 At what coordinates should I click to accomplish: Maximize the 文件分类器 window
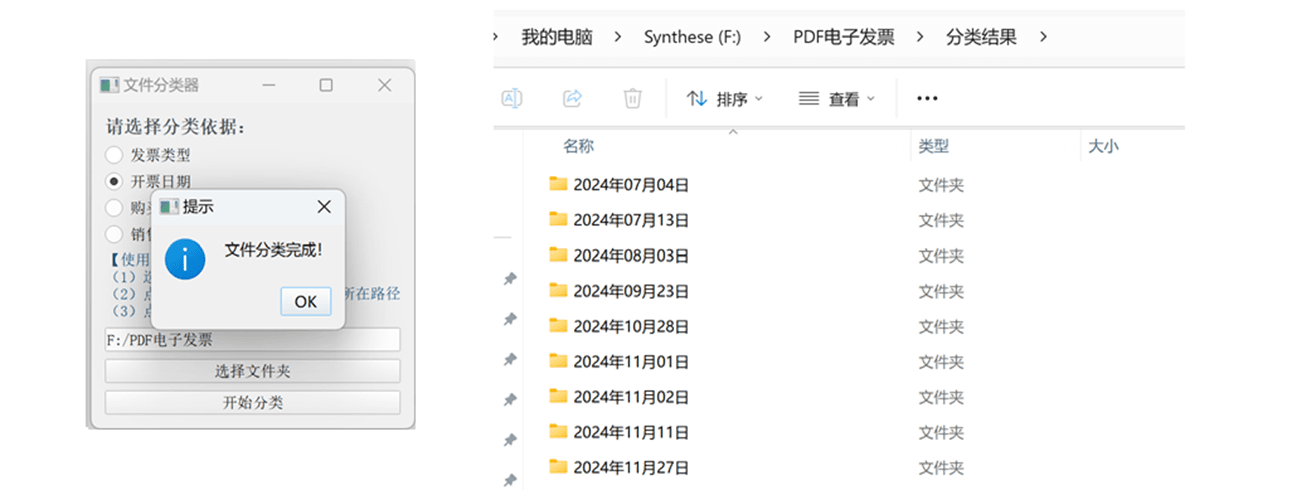[326, 86]
